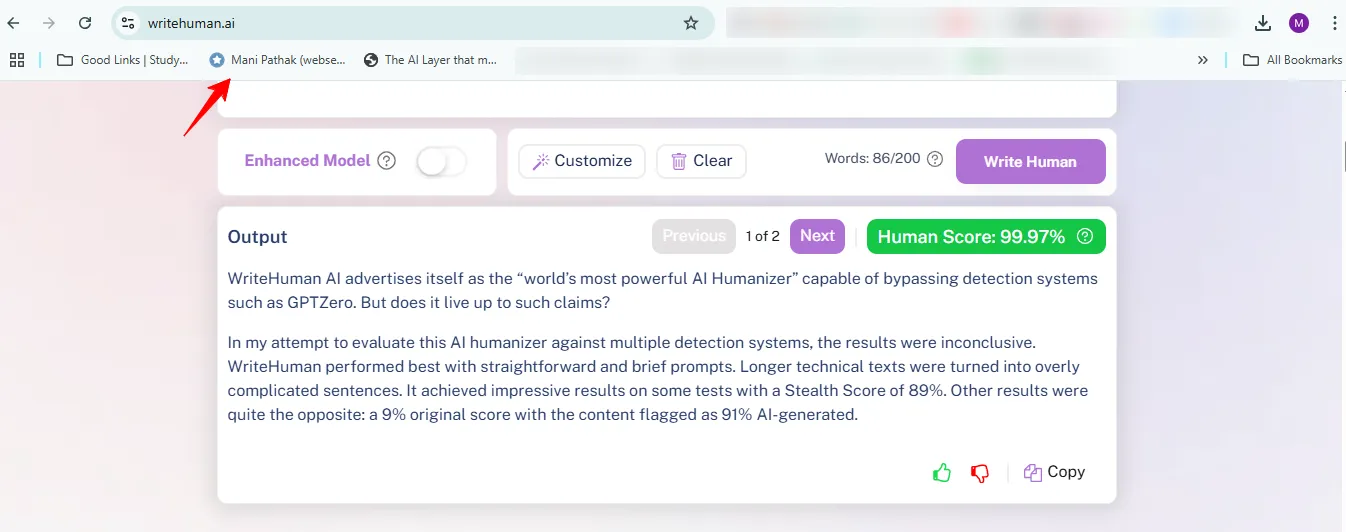This screenshot has width=1346, height=532.
Task: Bookmark this page with the star icon
Action: (691, 23)
